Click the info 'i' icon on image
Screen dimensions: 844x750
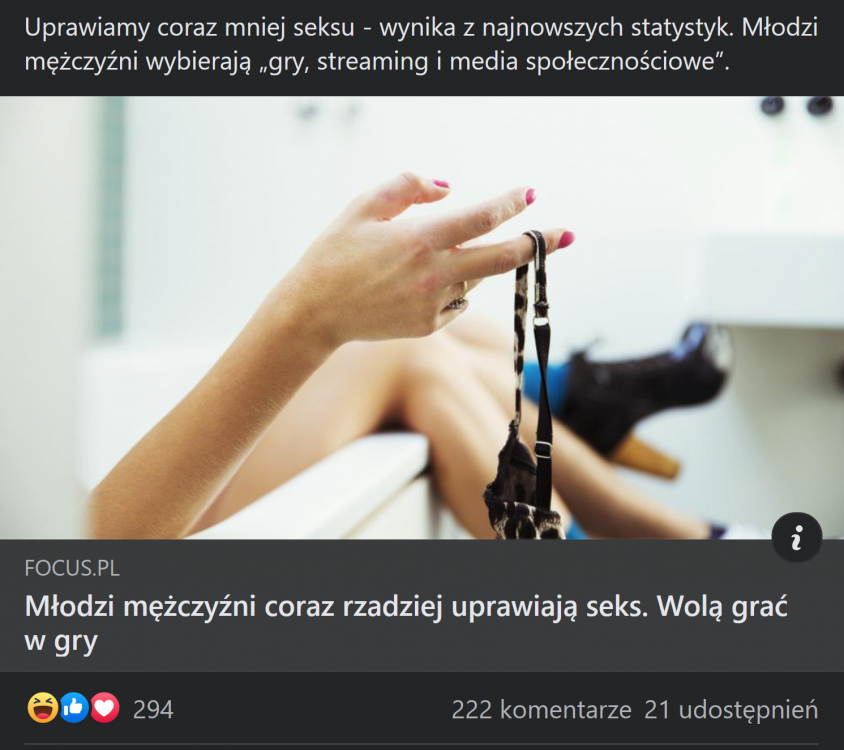[796, 537]
